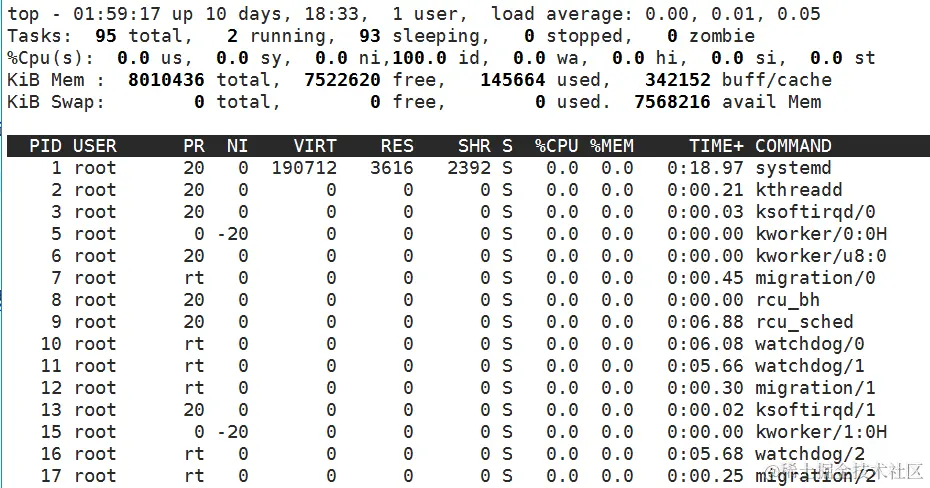Click free memory value 7522620
Screen dimensions: 930x488
342,80
